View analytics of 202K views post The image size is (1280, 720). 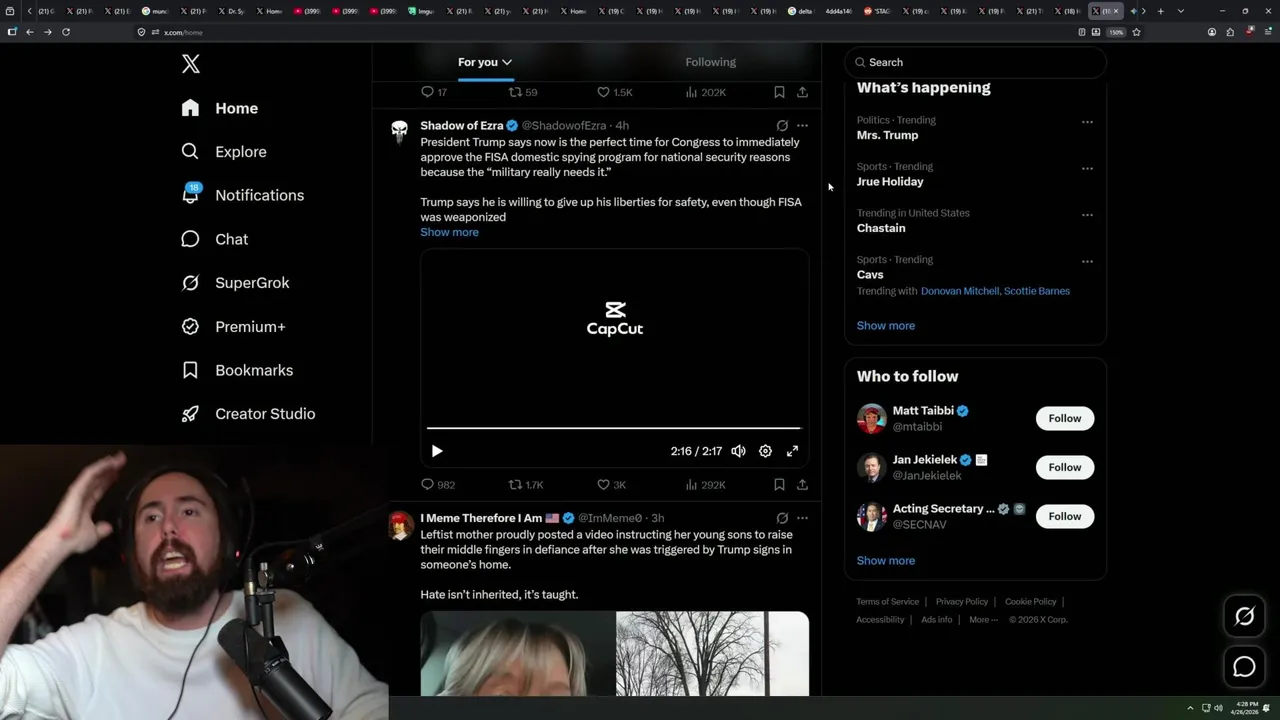tap(705, 92)
